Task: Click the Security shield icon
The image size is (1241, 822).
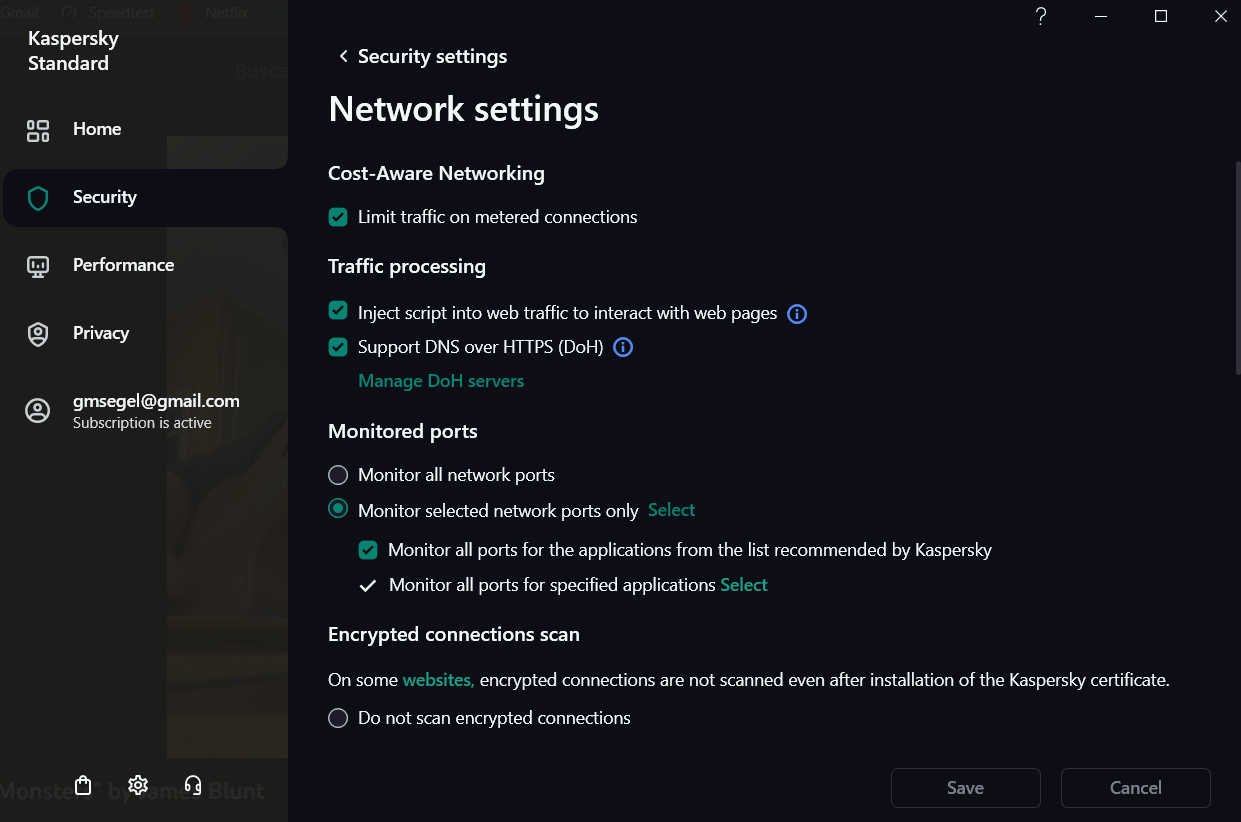Action: pyautogui.click(x=38, y=198)
